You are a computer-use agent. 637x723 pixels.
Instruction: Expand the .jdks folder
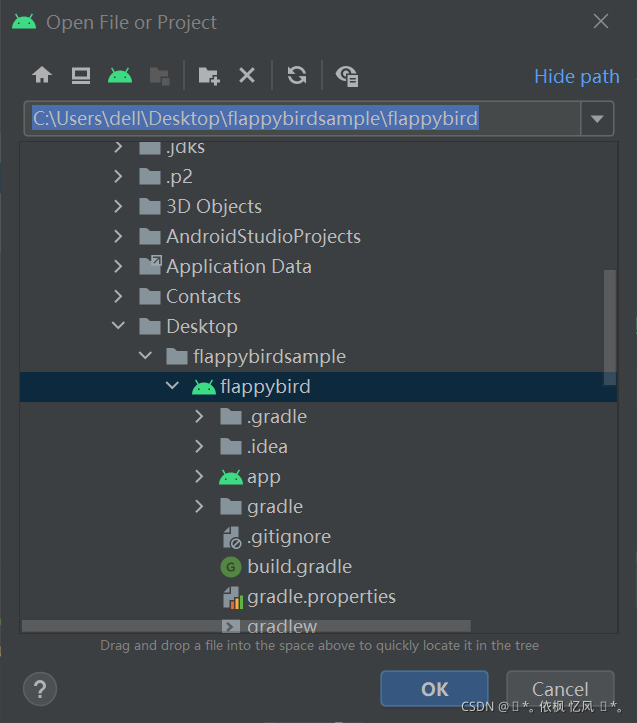(118, 147)
